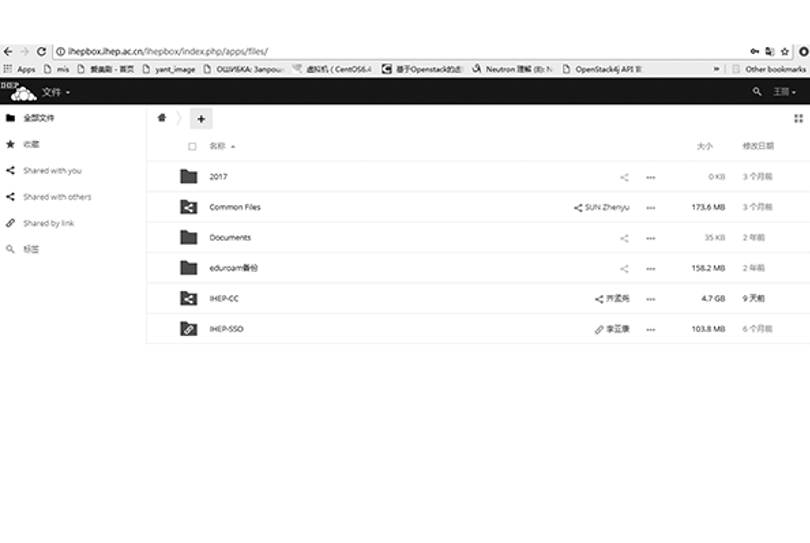Switch to grid view using top-right icon
The width and height of the screenshot is (810, 543).
[x=798, y=119]
